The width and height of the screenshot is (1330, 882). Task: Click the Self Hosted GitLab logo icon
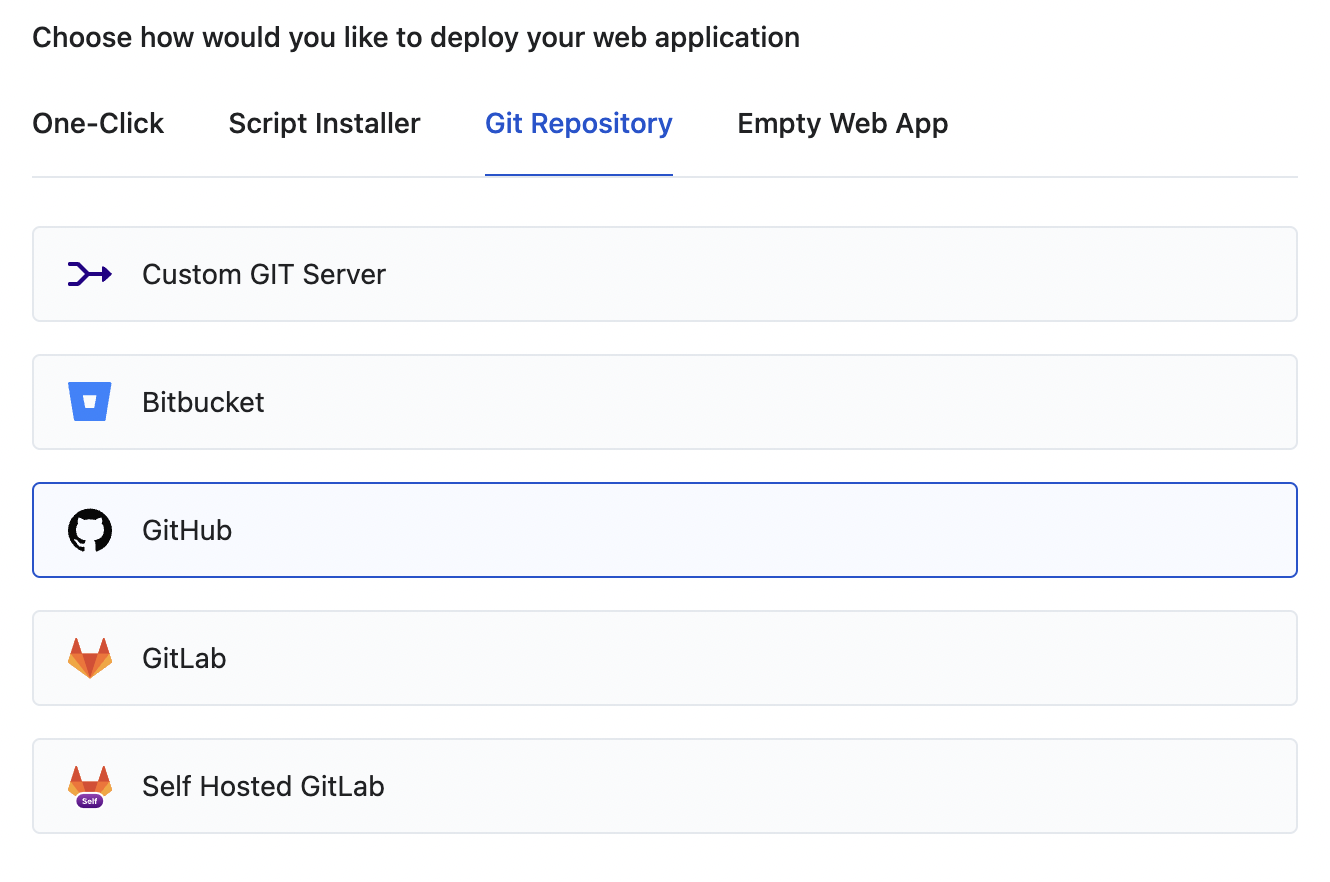pyautogui.click(x=89, y=786)
